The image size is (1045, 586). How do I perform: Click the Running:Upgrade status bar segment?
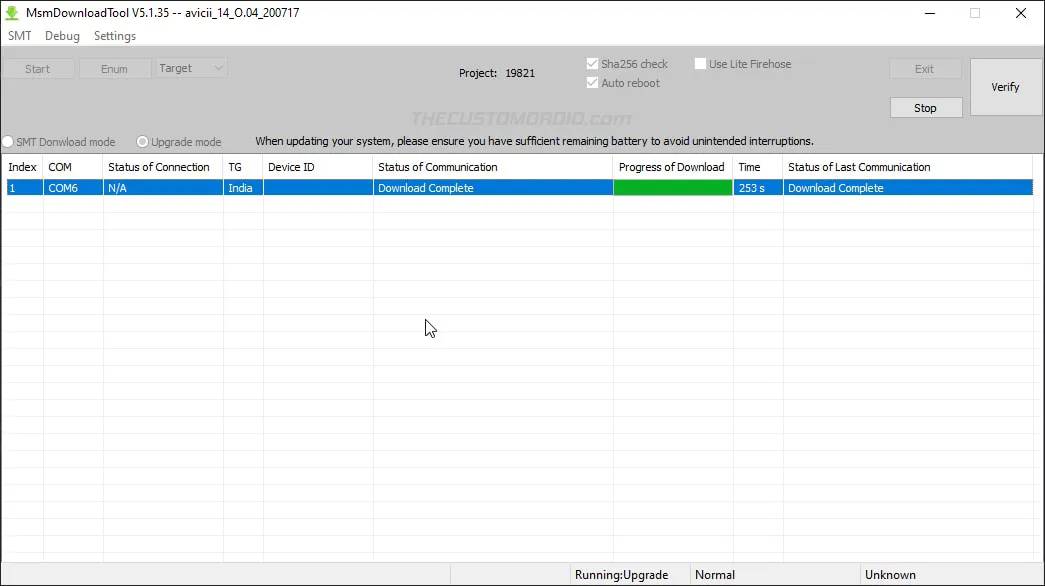pyautogui.click(x=620, y=574)
